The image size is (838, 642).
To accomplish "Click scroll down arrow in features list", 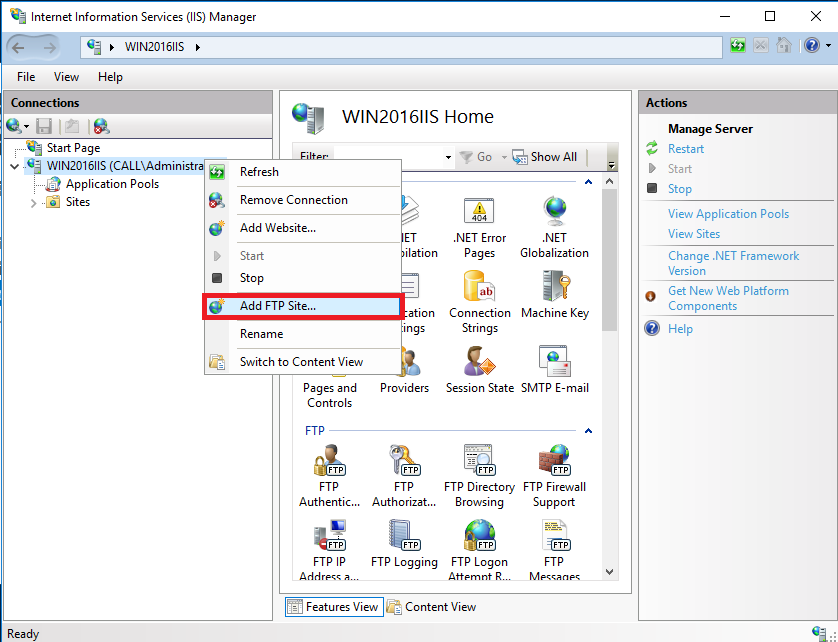I will (609, 572).
